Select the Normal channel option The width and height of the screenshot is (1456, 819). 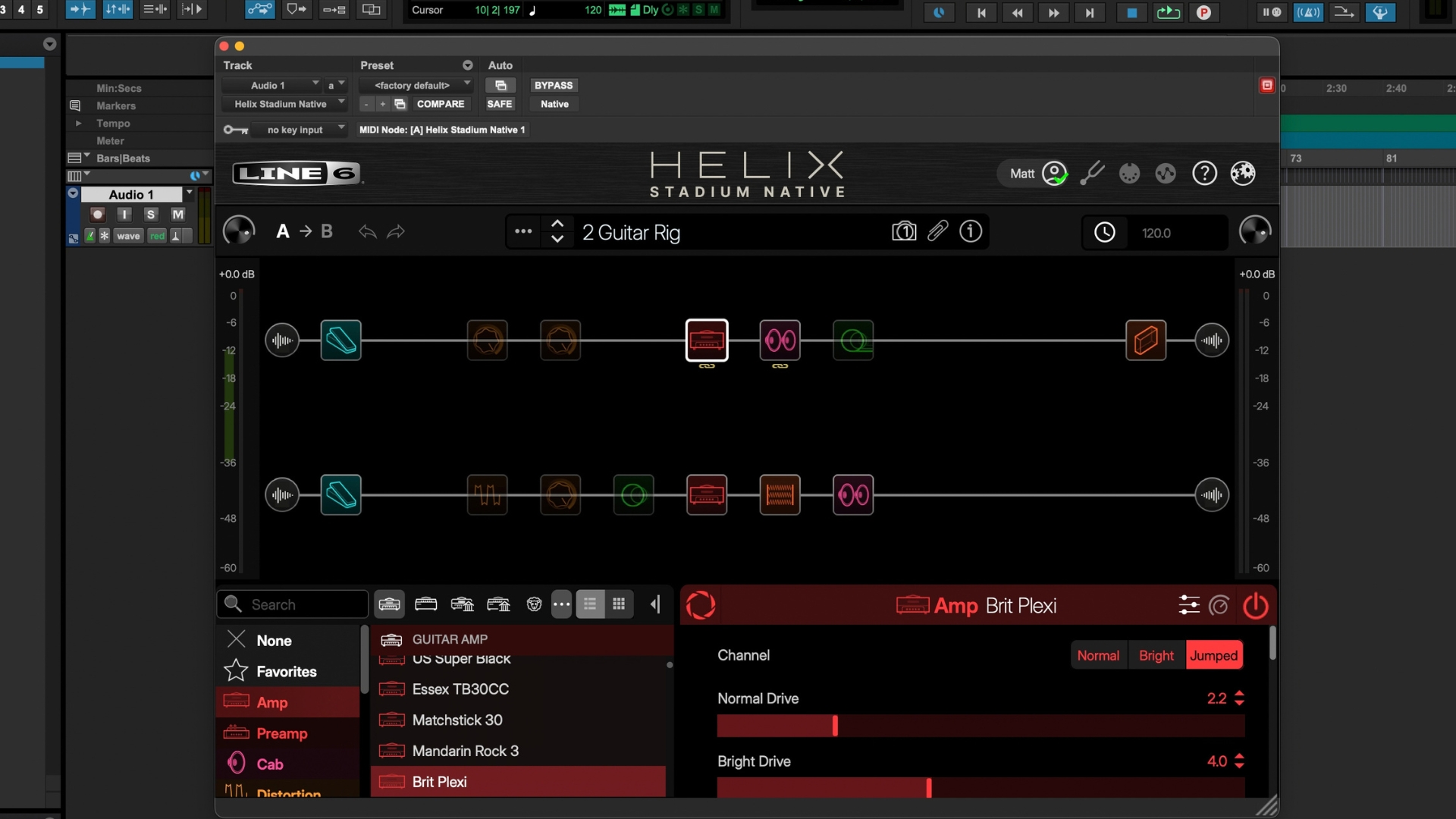[x=1098, y=655]
